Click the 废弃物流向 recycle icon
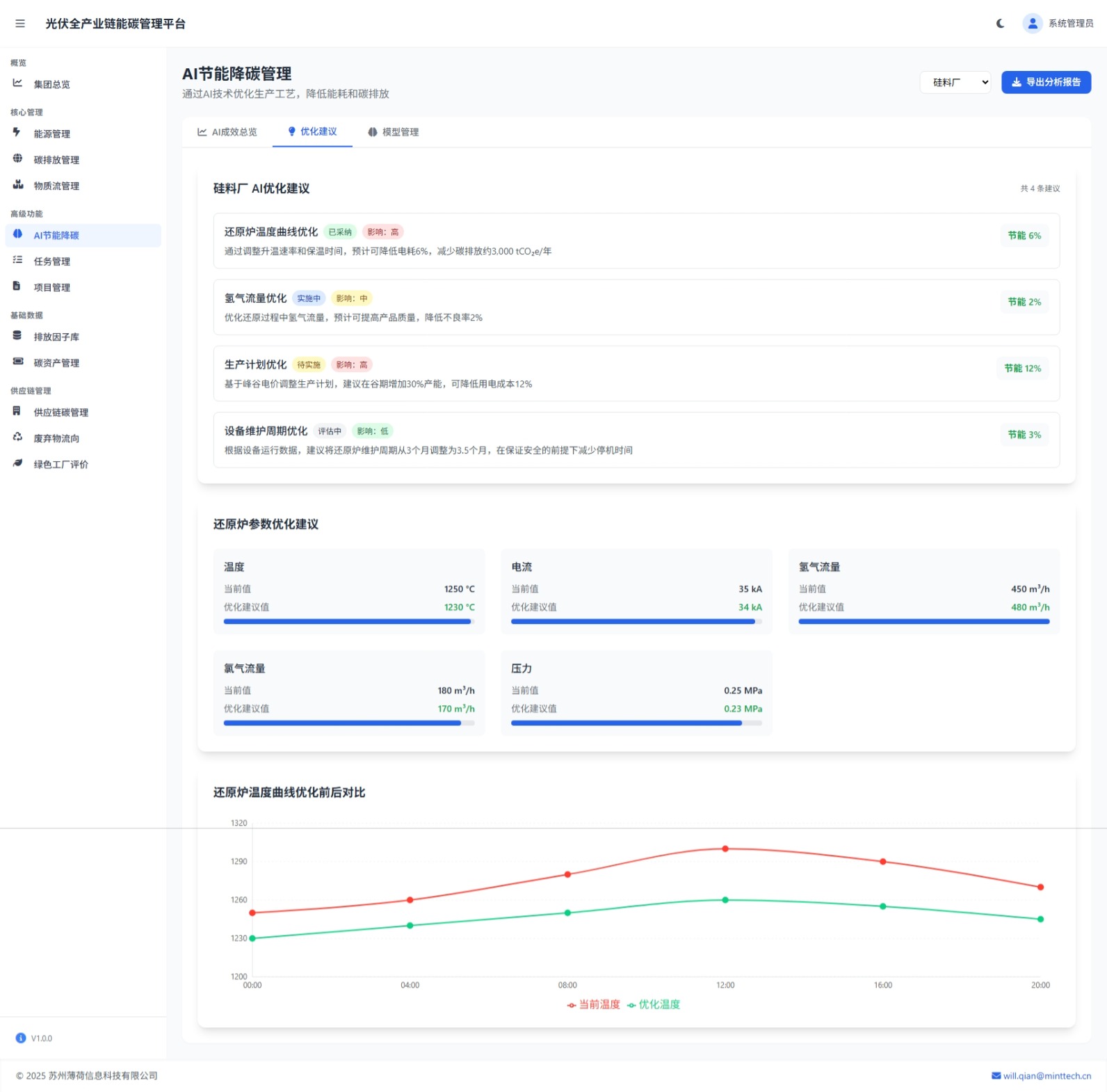 (17, 437)
